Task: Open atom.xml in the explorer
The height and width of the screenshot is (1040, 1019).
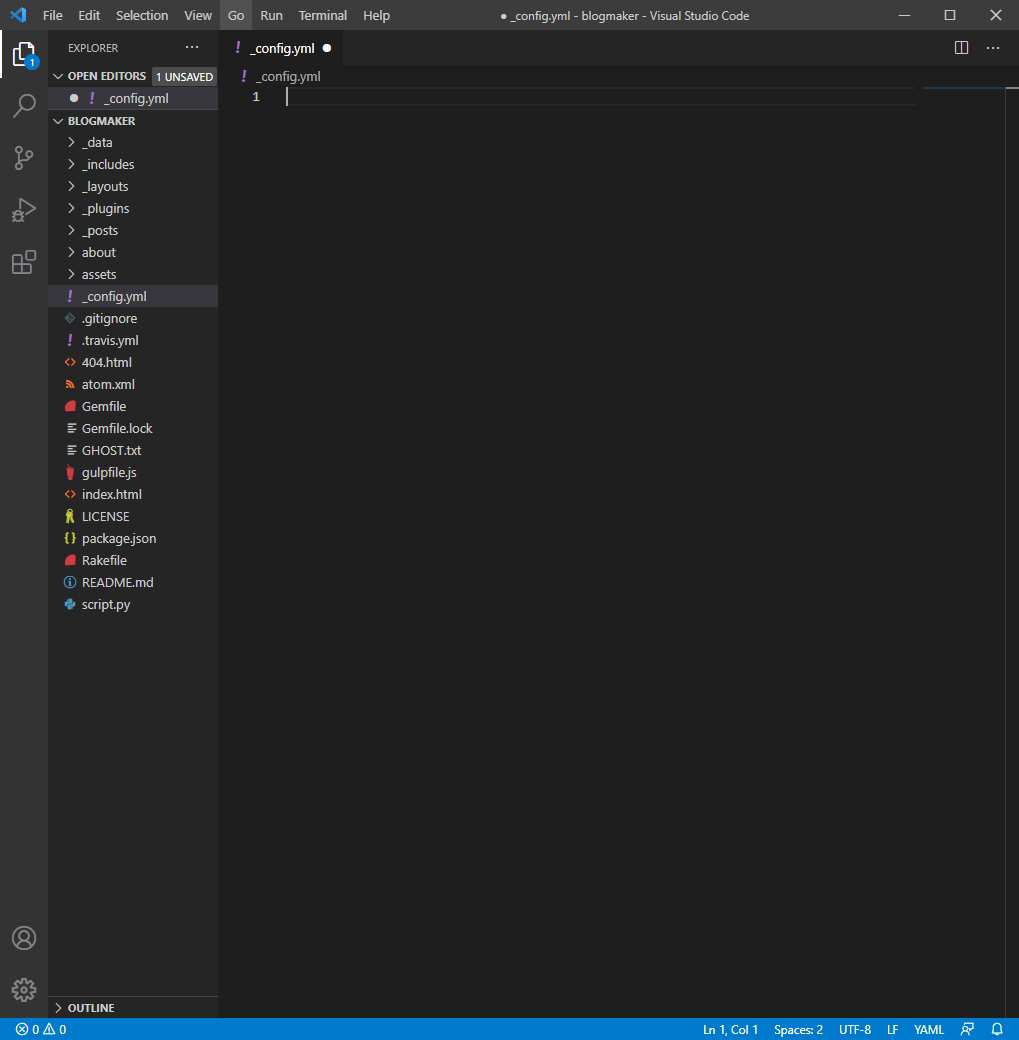Action: (133, 384)
